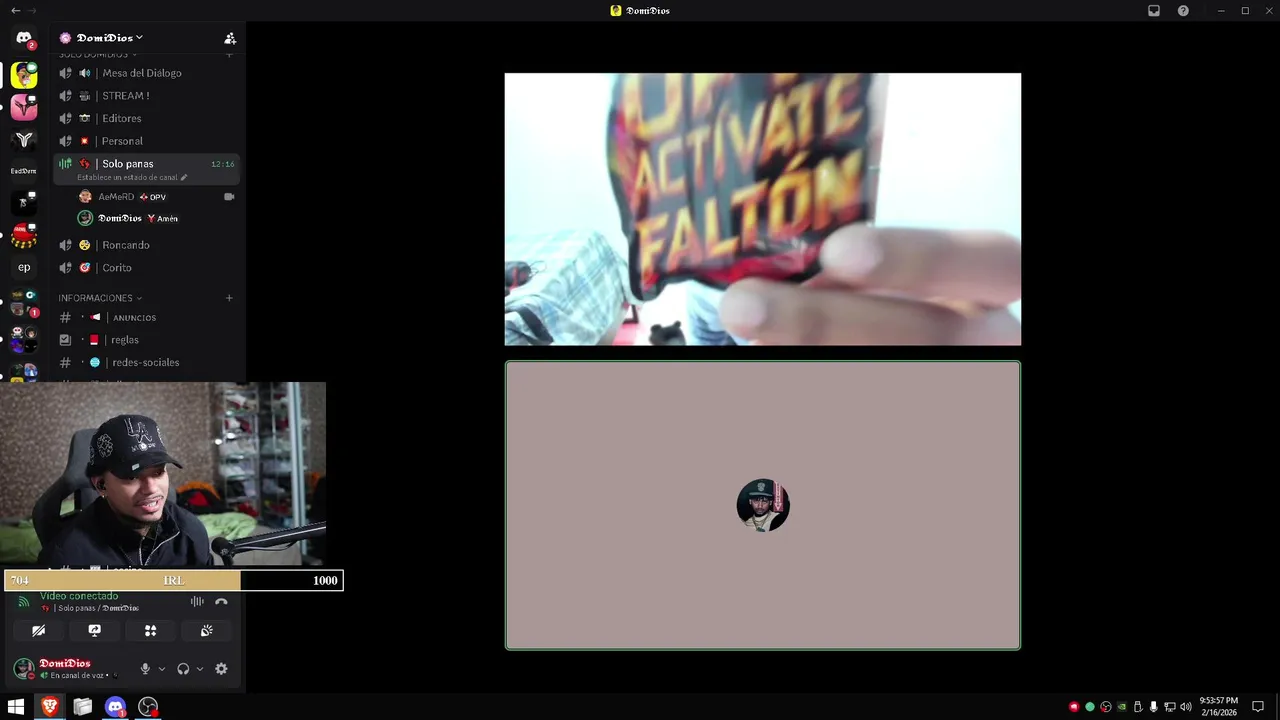Open the help question mark icon
1280x720 pixels.
(x=1183, y=11)
